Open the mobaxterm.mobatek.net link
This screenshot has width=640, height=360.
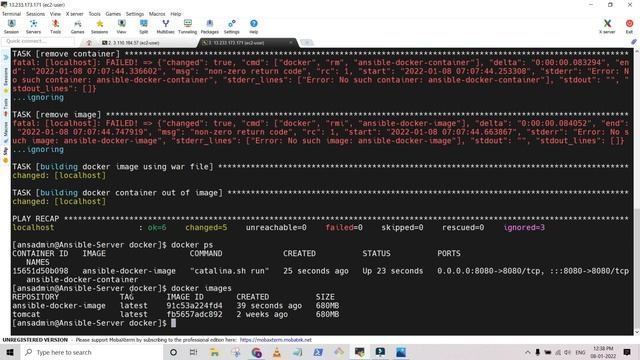(x=276, y=340)
